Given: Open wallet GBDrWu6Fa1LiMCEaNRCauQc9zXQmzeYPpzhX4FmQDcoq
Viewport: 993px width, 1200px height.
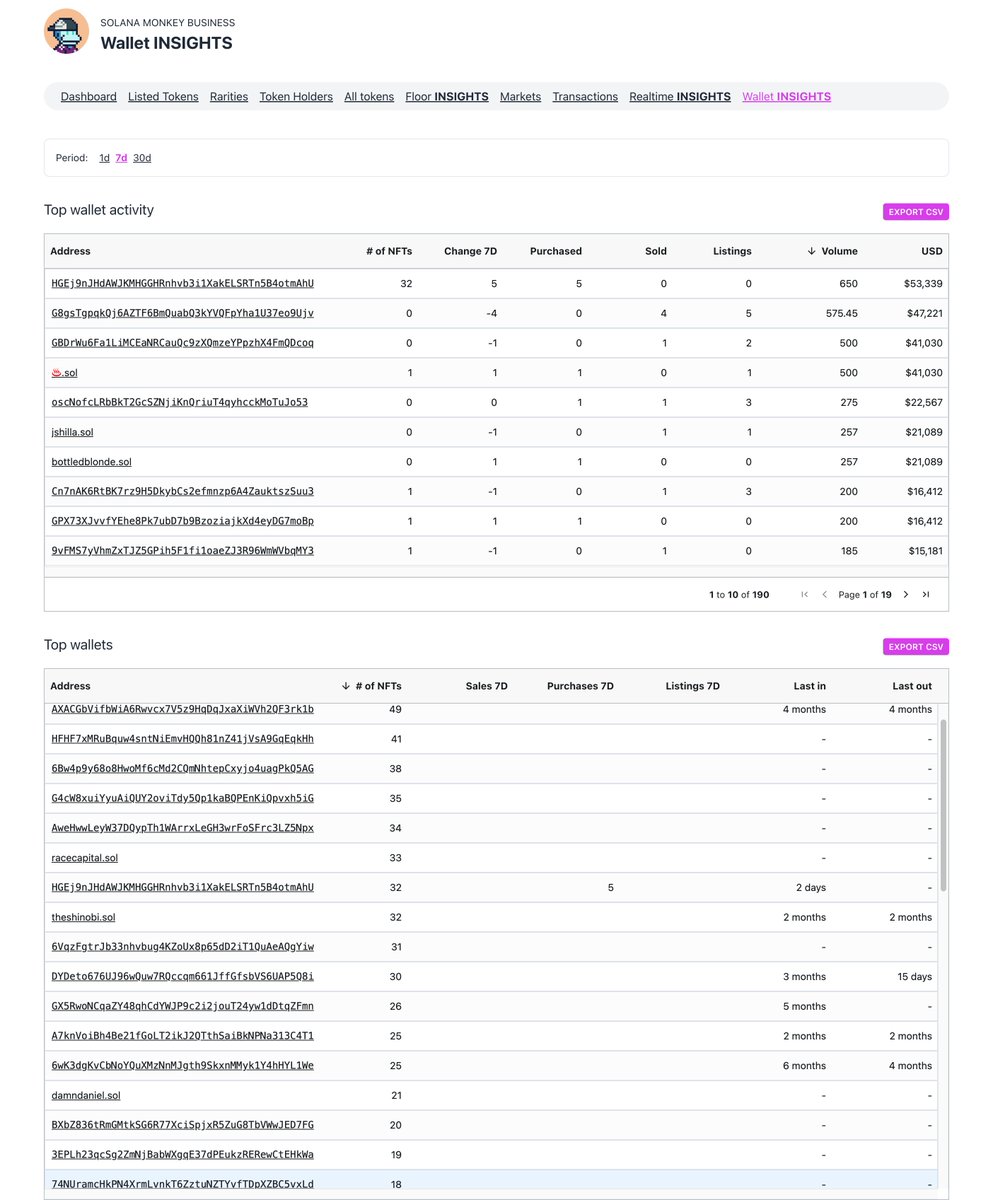Looking at the screenshot, I should click(183, 343).
